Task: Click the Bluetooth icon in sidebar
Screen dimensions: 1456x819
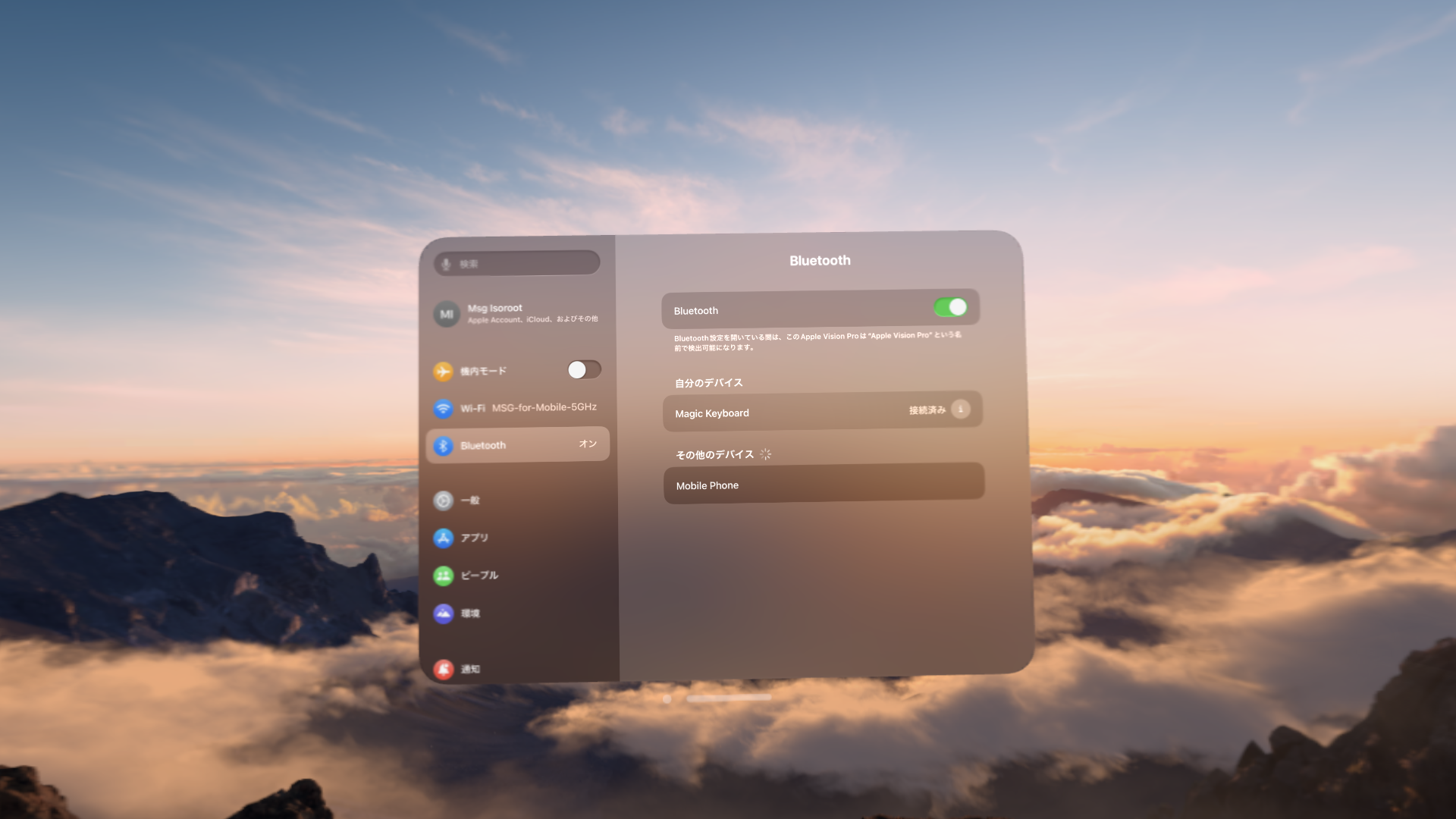Action: pyautogui.click(x=444, y=446)
